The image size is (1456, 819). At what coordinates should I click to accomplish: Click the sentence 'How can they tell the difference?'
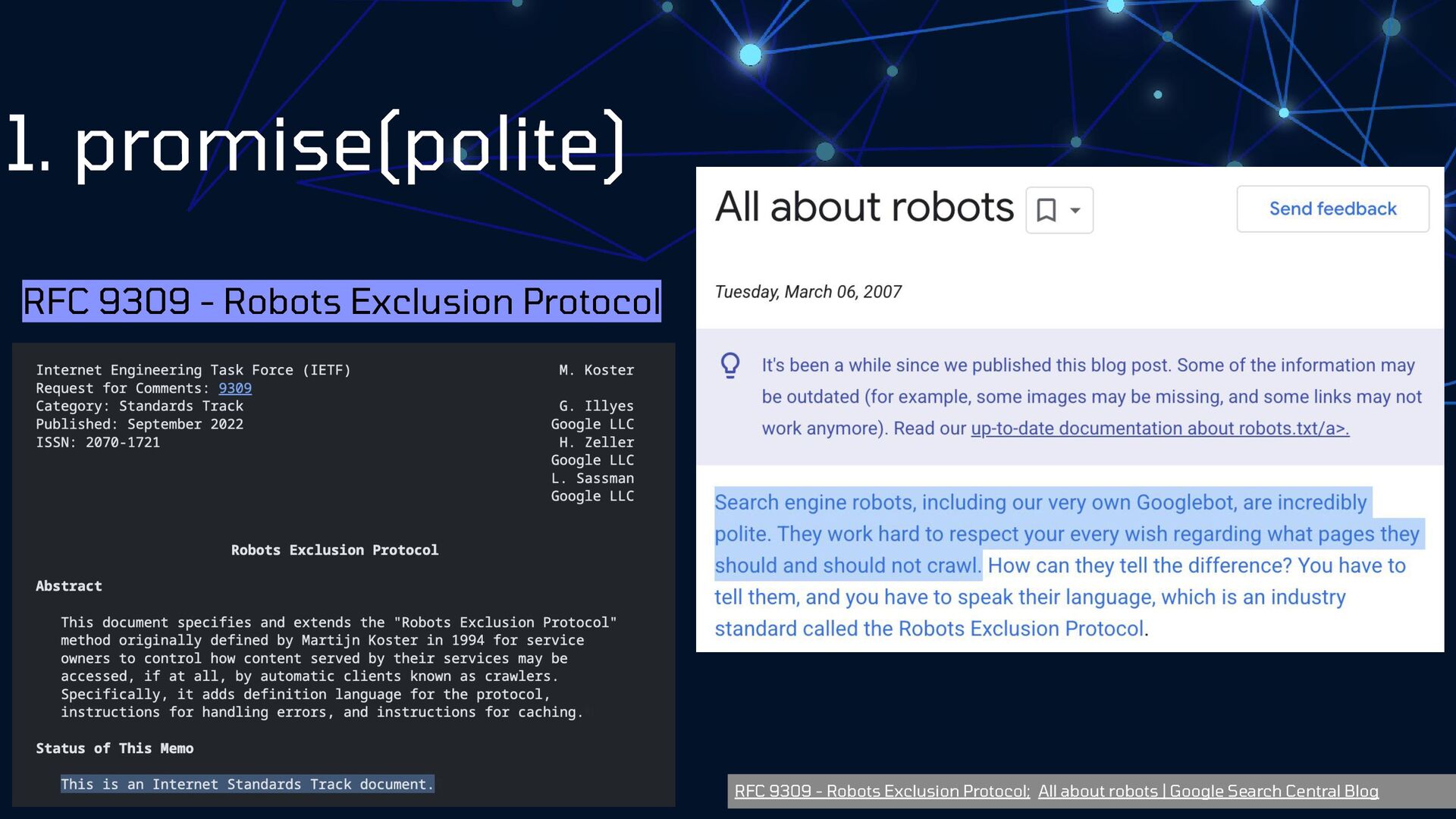point(1140,566)
